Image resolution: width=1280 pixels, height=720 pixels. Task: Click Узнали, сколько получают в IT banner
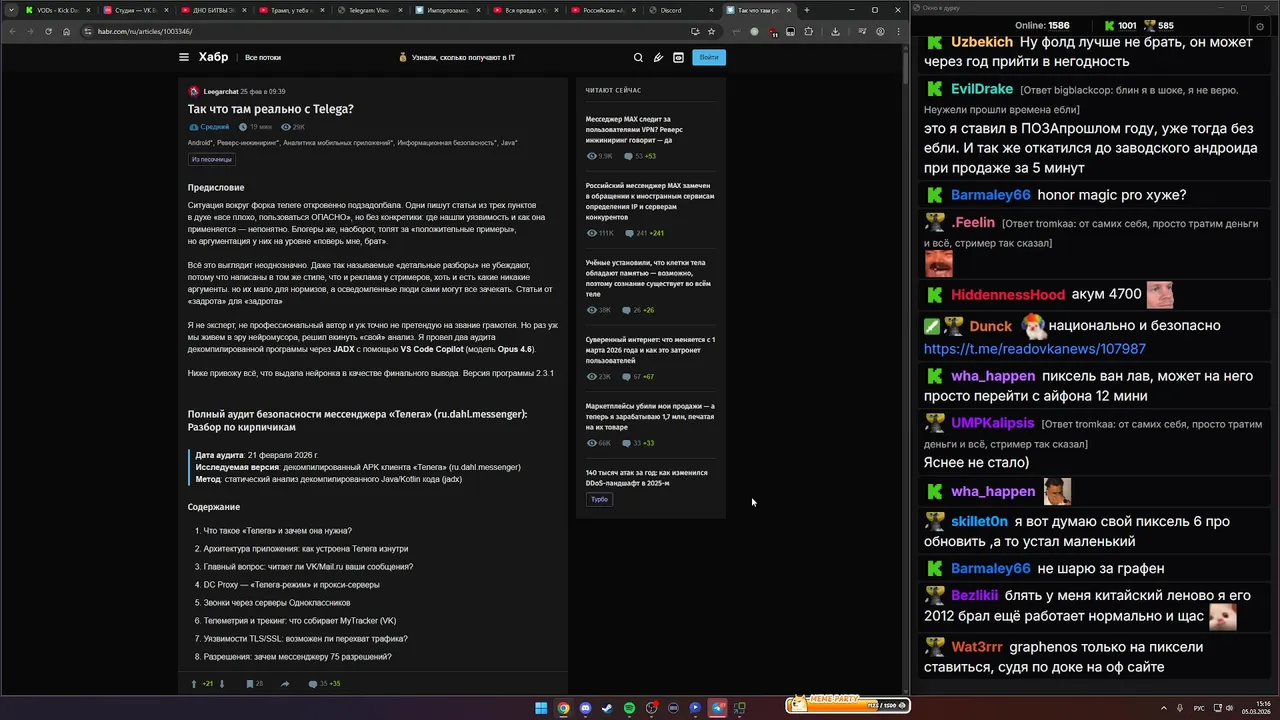456,58
